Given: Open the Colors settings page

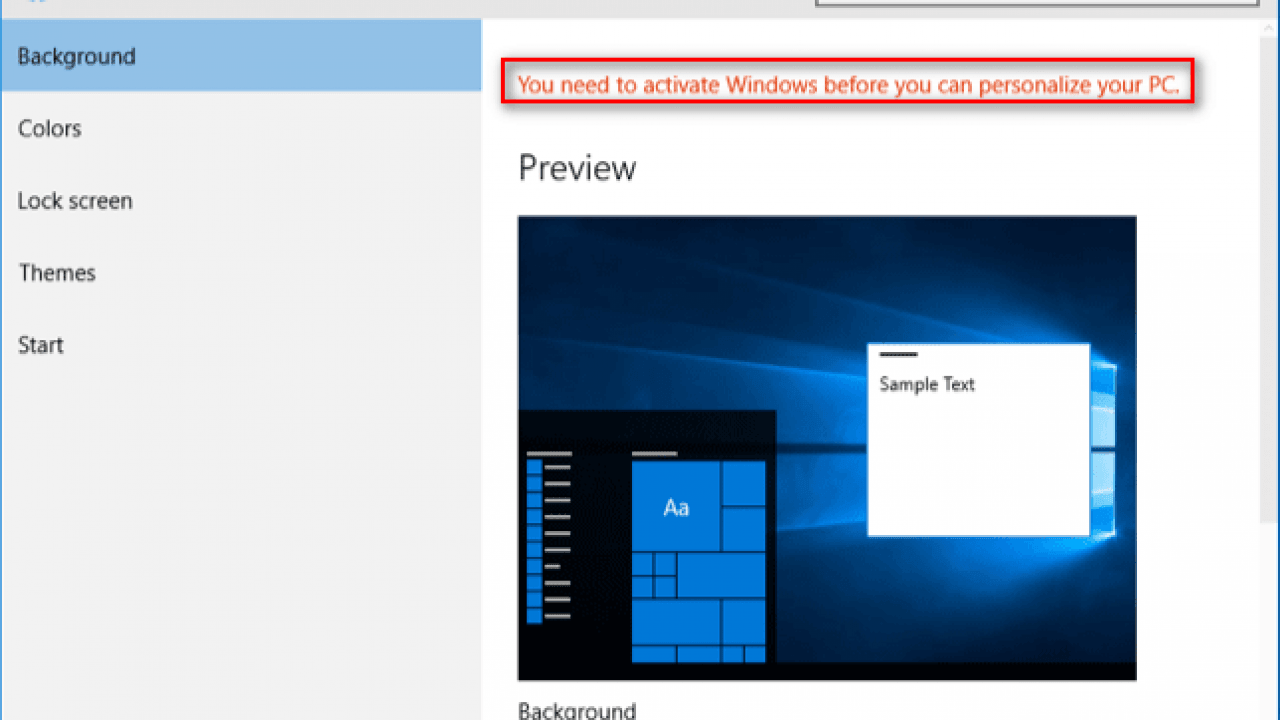Looking at the screenshot, I should (49, 129).
